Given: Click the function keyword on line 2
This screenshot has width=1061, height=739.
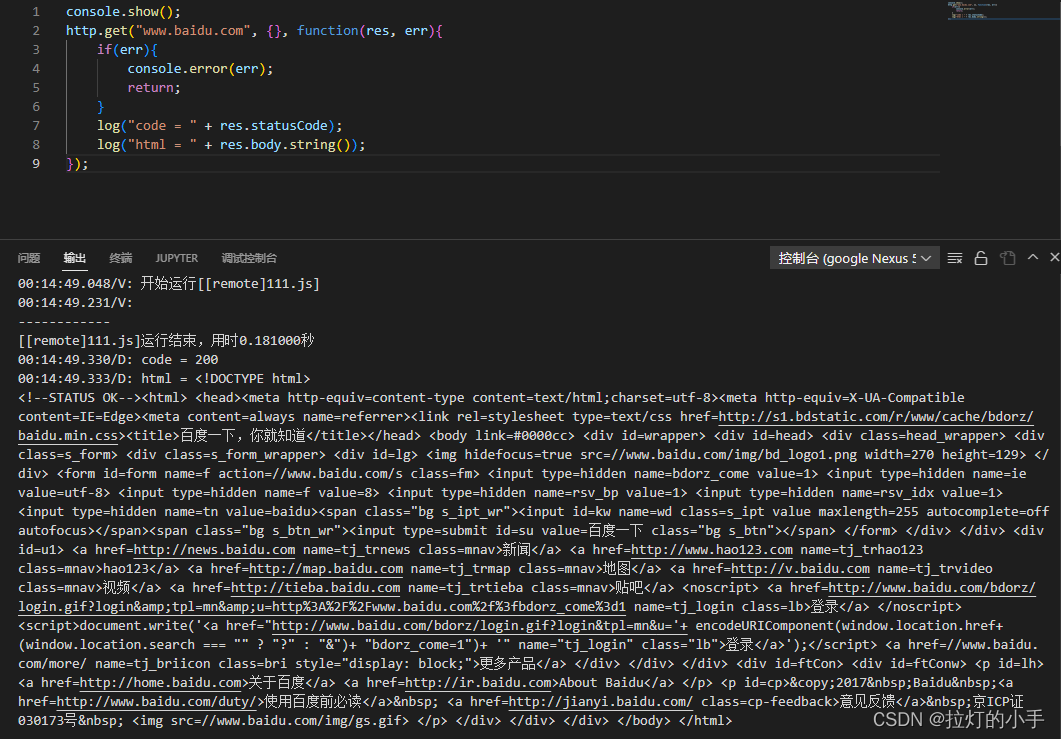Looking at the screenshot, I should tap(328, 30).
